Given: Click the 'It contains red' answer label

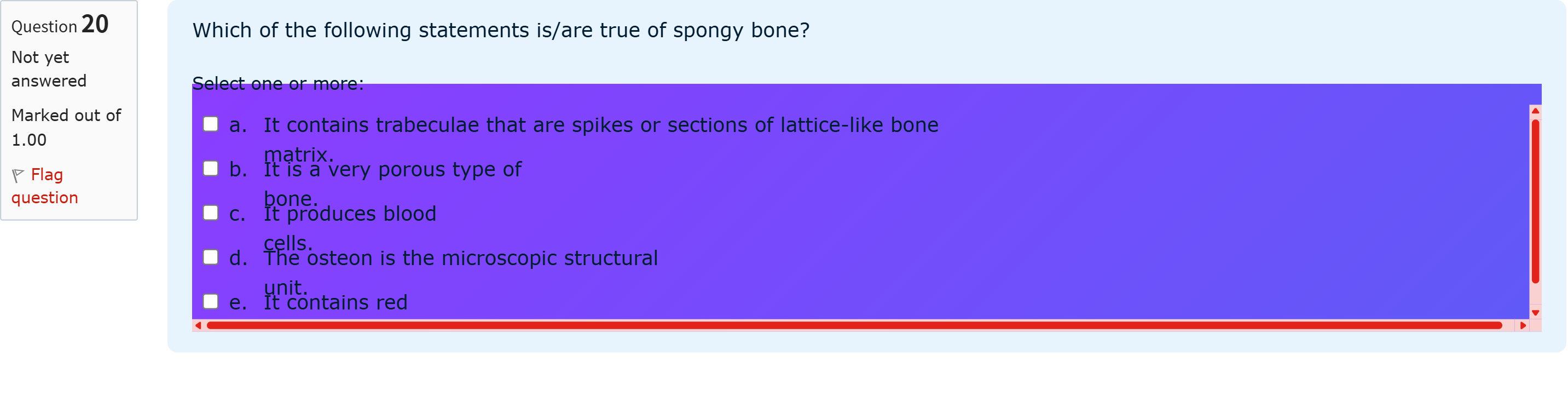Looking at the screenshot, I should [x=335, y=303].
